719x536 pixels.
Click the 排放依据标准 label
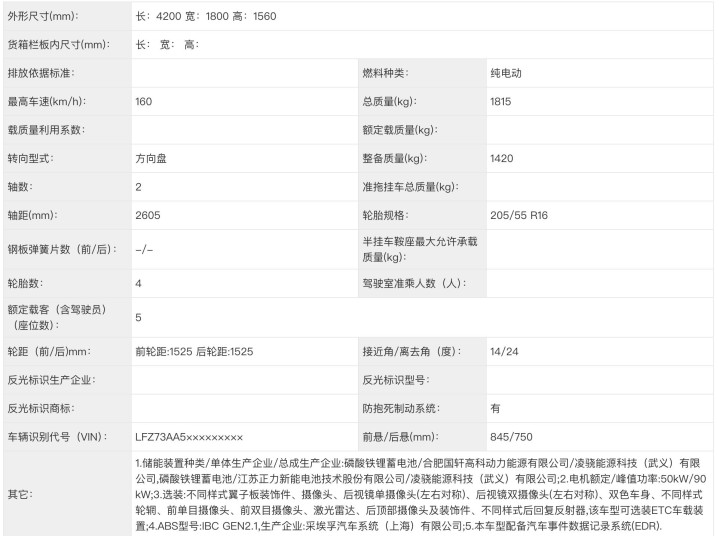click(x=41, y=73)
